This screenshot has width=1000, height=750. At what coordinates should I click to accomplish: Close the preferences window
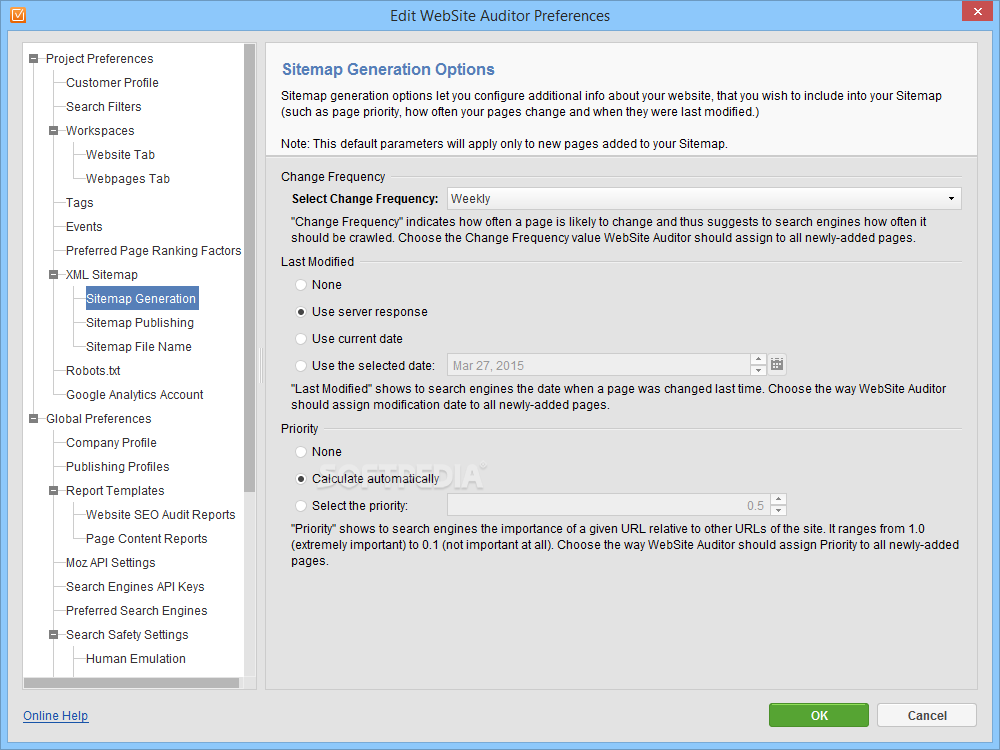[x=978, y=11]
